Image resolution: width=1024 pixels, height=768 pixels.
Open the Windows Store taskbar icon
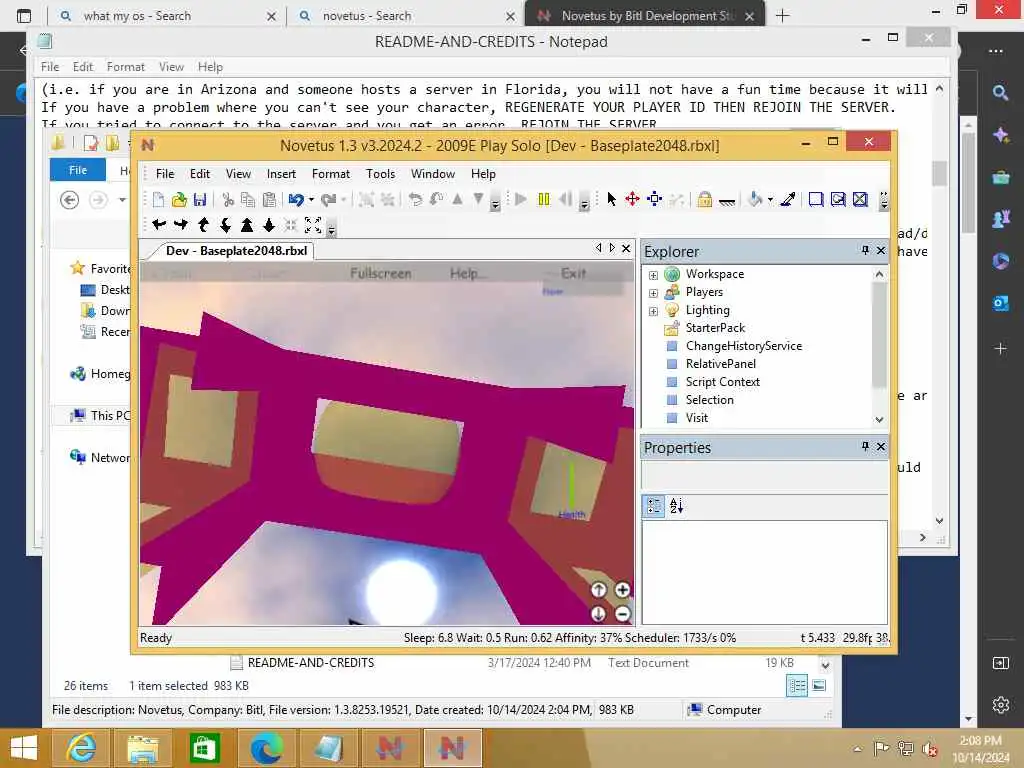tap(204, 748)
